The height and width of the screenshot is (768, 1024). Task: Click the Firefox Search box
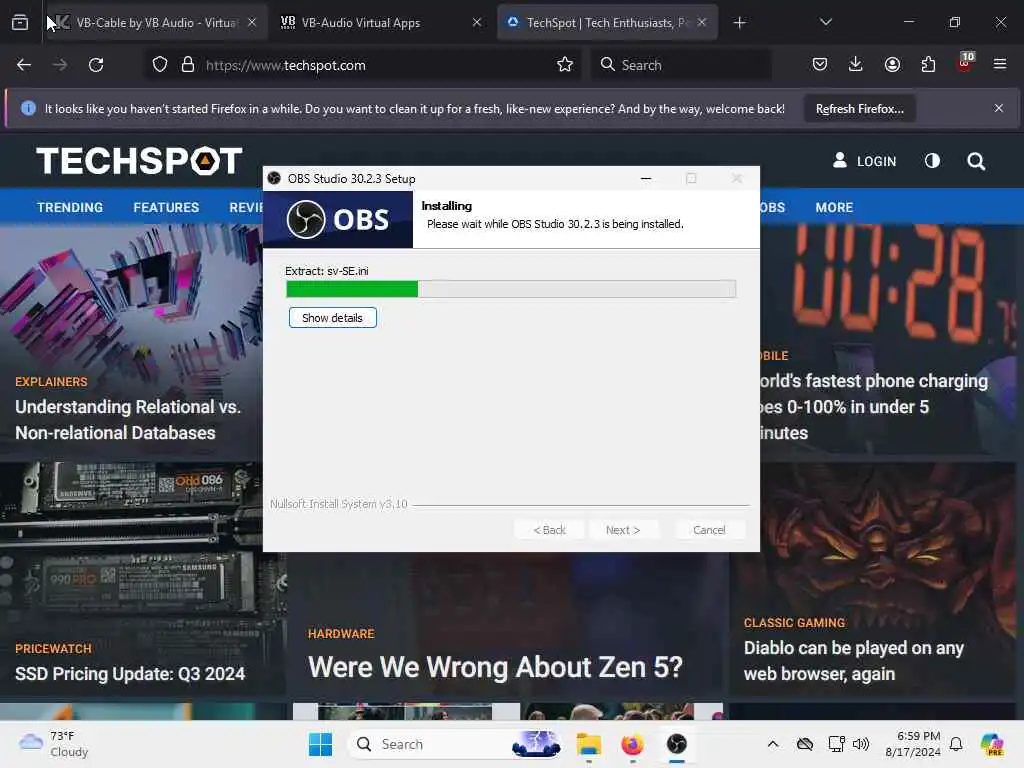click(681, 65)
